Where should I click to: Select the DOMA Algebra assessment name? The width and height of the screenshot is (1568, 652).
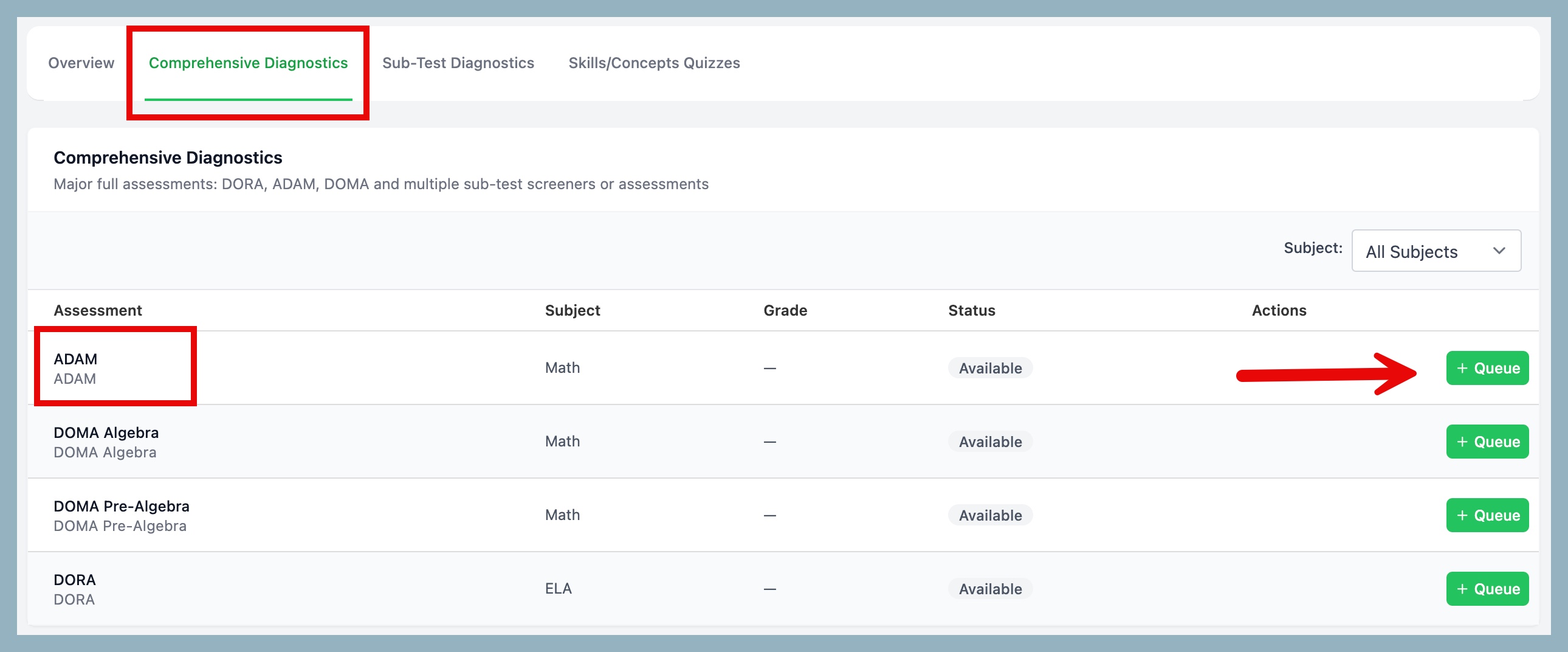pyautogui.click(x=106, y=432)
